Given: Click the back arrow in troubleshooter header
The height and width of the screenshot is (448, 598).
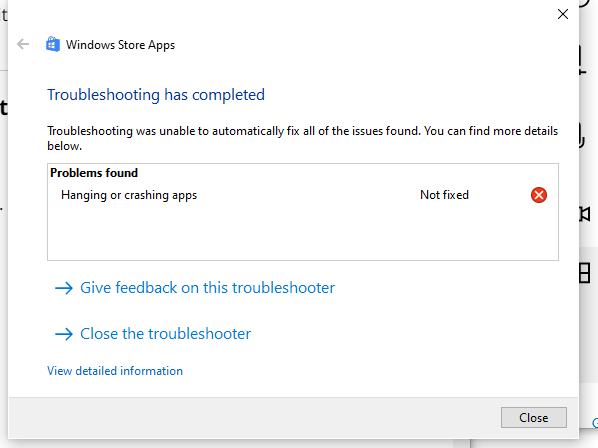Looking at the screenshot, I should point(23,44).
